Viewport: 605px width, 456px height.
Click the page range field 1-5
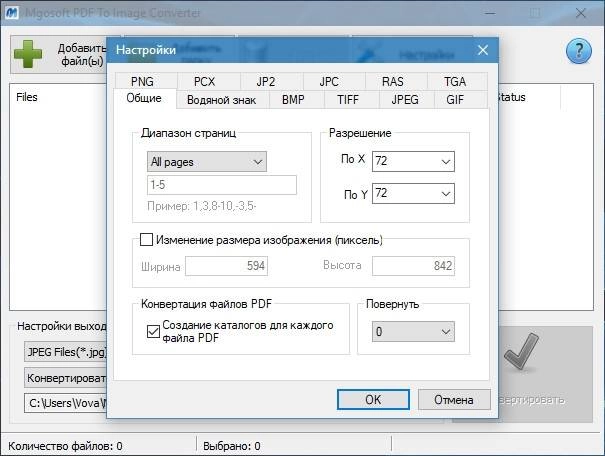(x=221, y=185)
